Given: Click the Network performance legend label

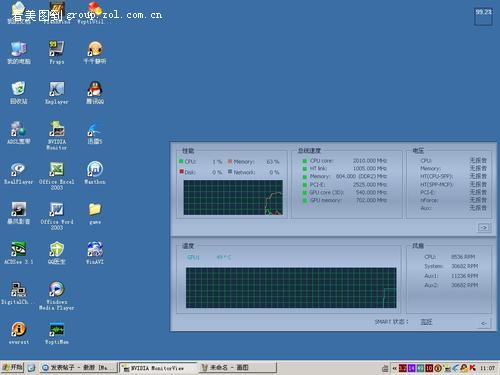Looking at the screenshot, I should coord(244,172).
